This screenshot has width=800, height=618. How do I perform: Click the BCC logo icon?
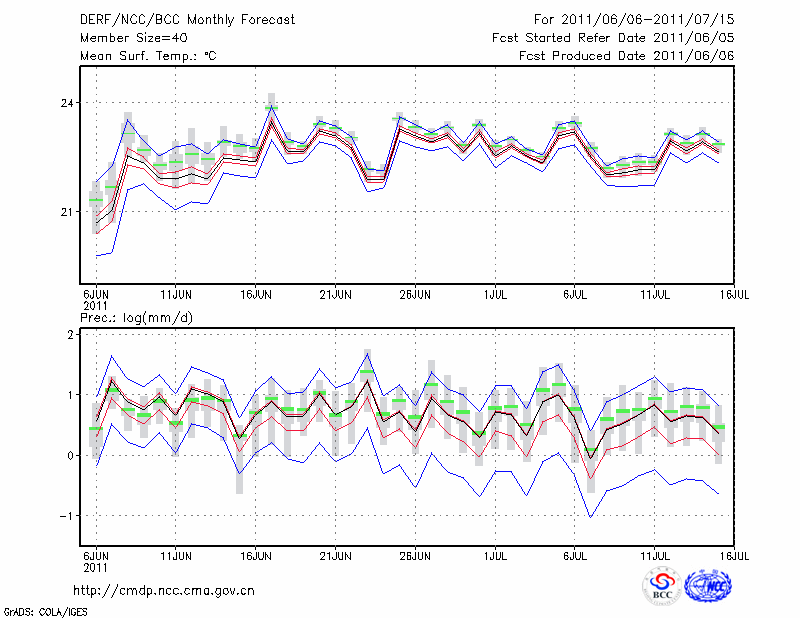(662, 586)
